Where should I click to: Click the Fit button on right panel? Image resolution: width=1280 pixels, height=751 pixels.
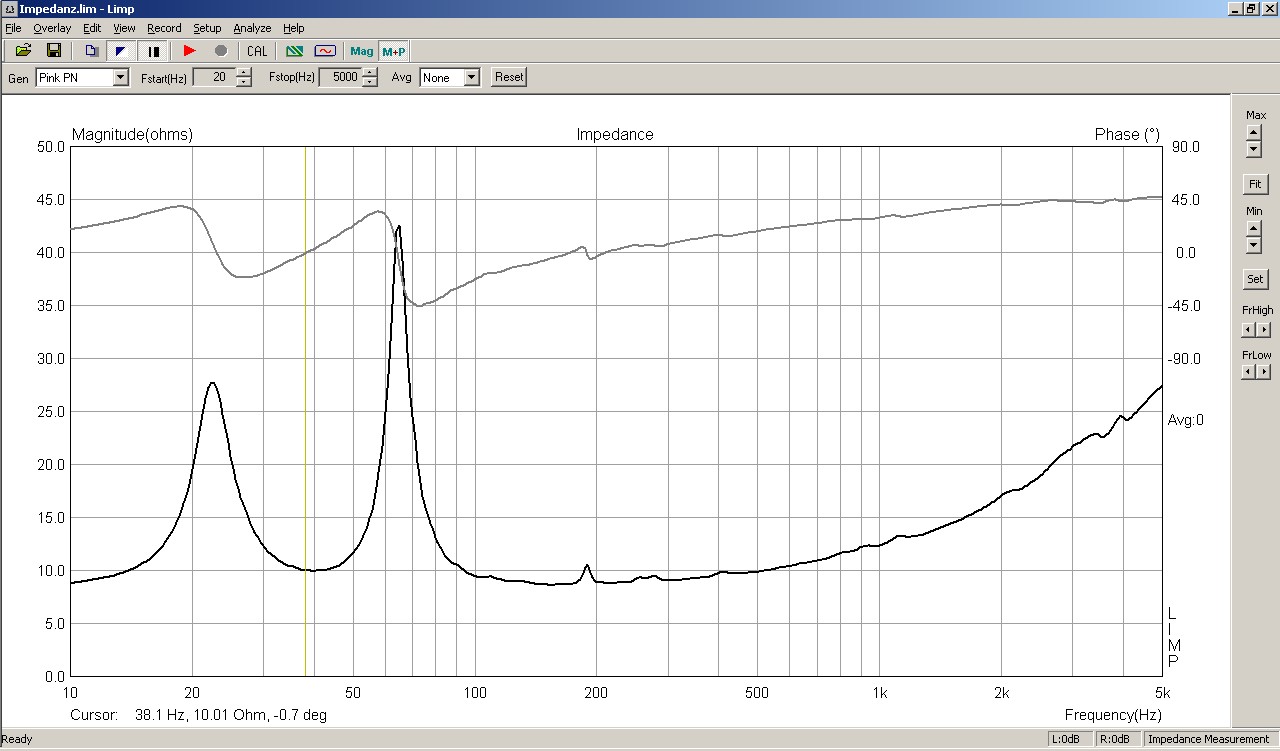point(1254,184)
